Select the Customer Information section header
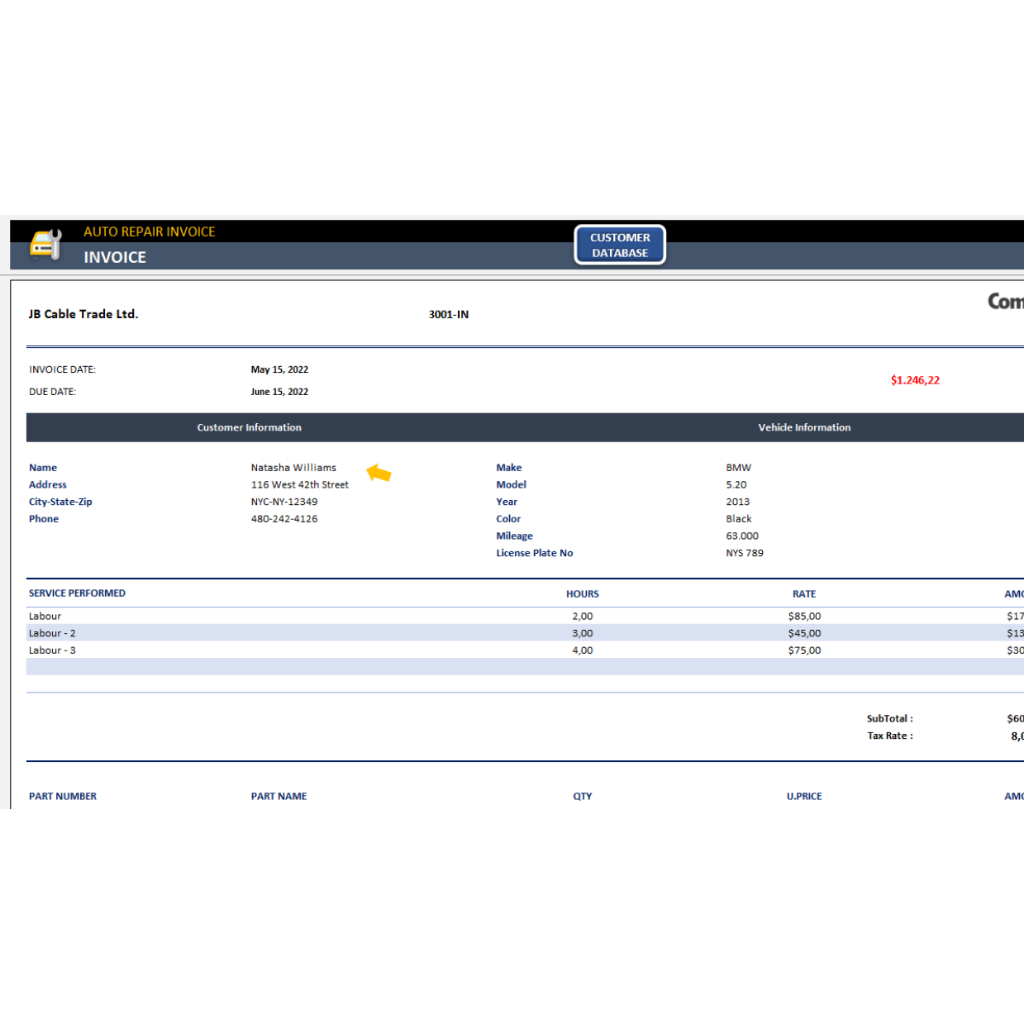The height and width of the screenshot is (1024, 1024). [248, 427]
